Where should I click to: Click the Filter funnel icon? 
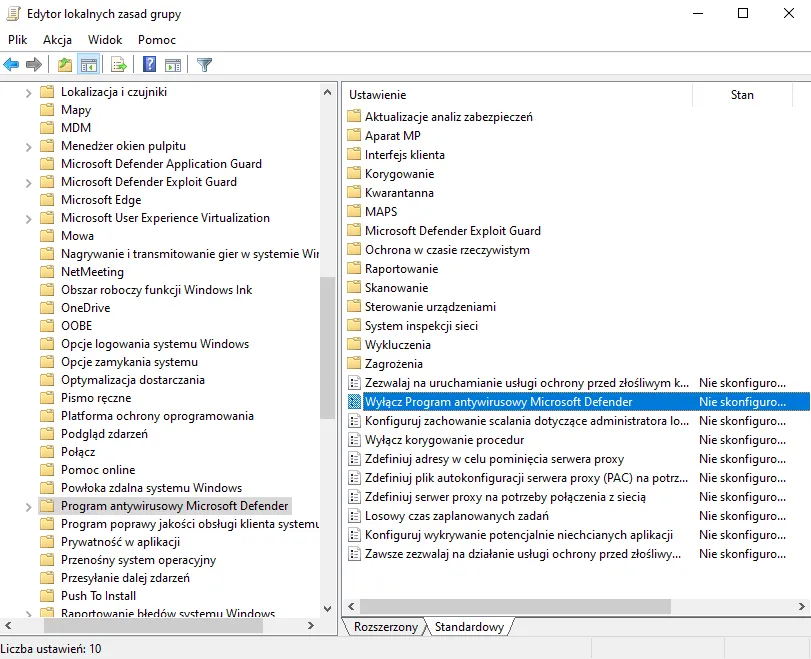205,64
